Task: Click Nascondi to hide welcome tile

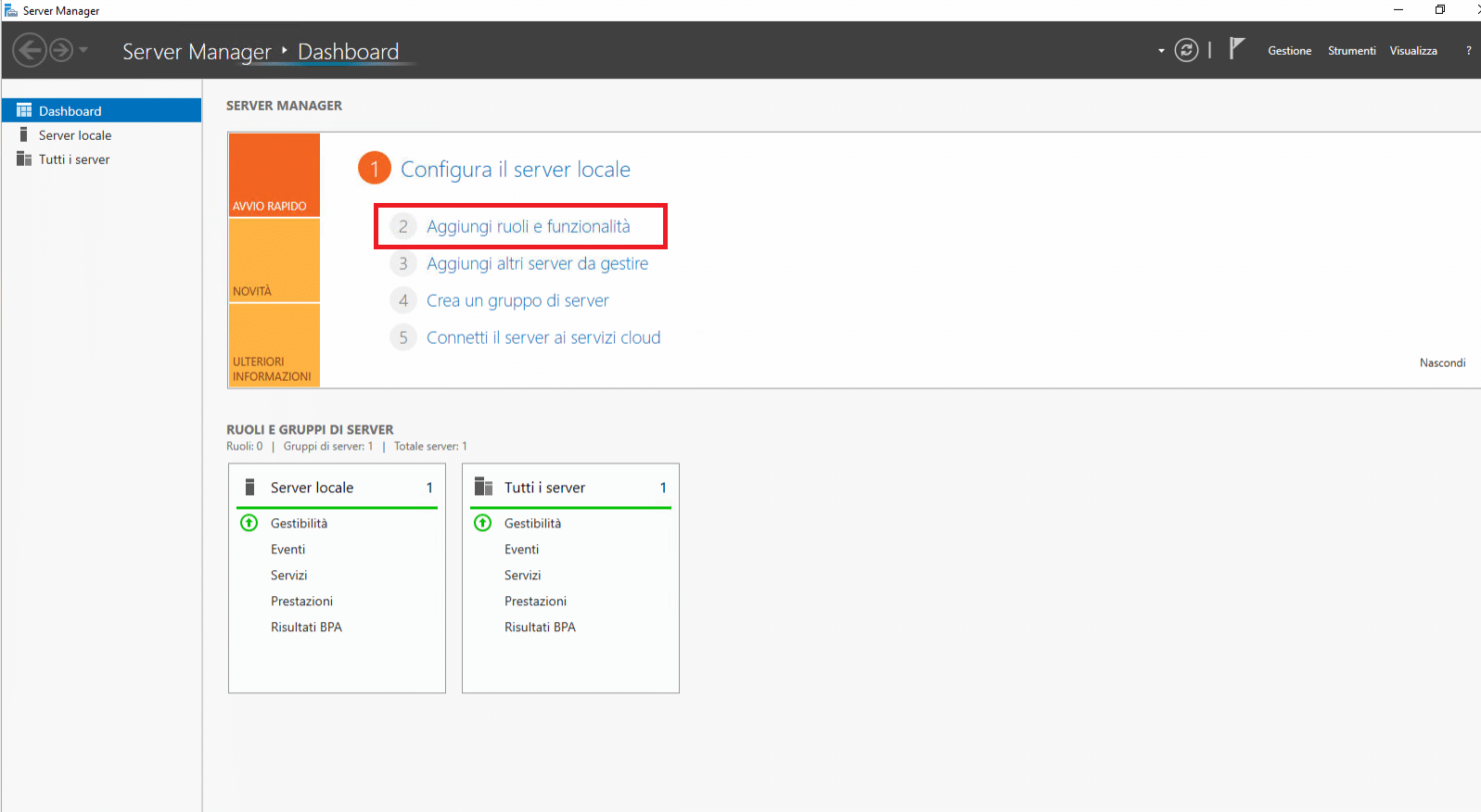Action: coord(1442,362)
